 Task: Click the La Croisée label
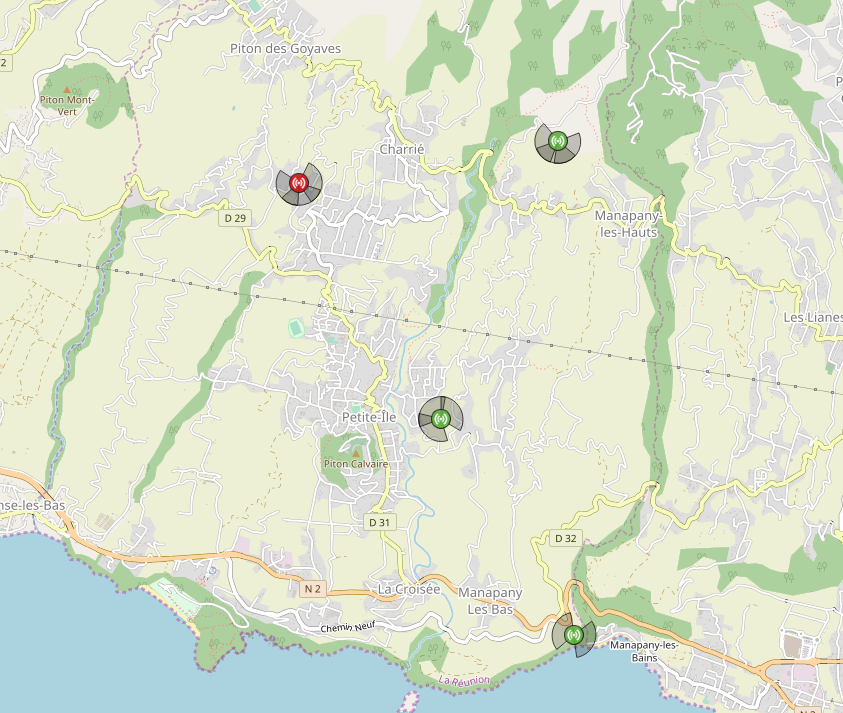tap(409, 589)
